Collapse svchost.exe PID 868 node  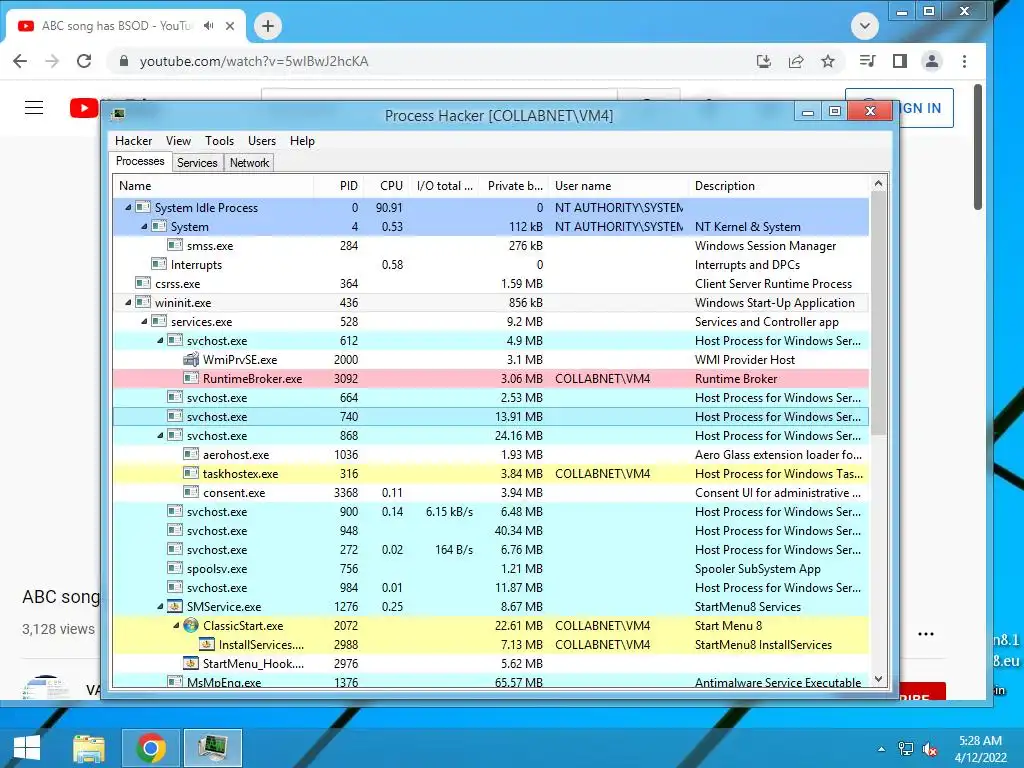(160, 436)
